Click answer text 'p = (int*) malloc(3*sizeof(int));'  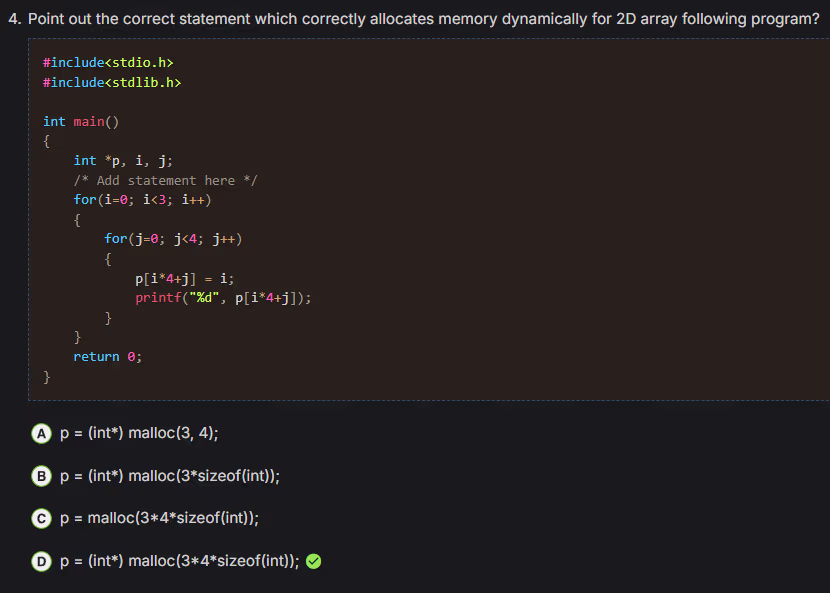tap(169, 476)
